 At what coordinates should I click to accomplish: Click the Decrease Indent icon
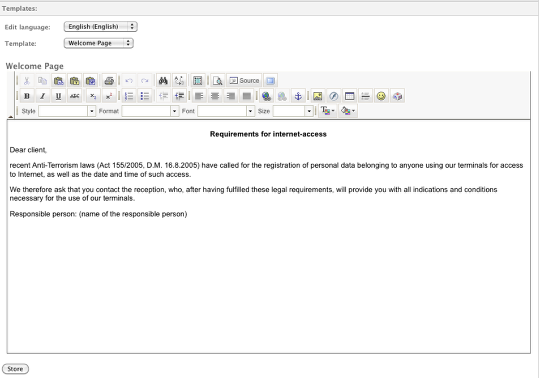coord(163,96)
